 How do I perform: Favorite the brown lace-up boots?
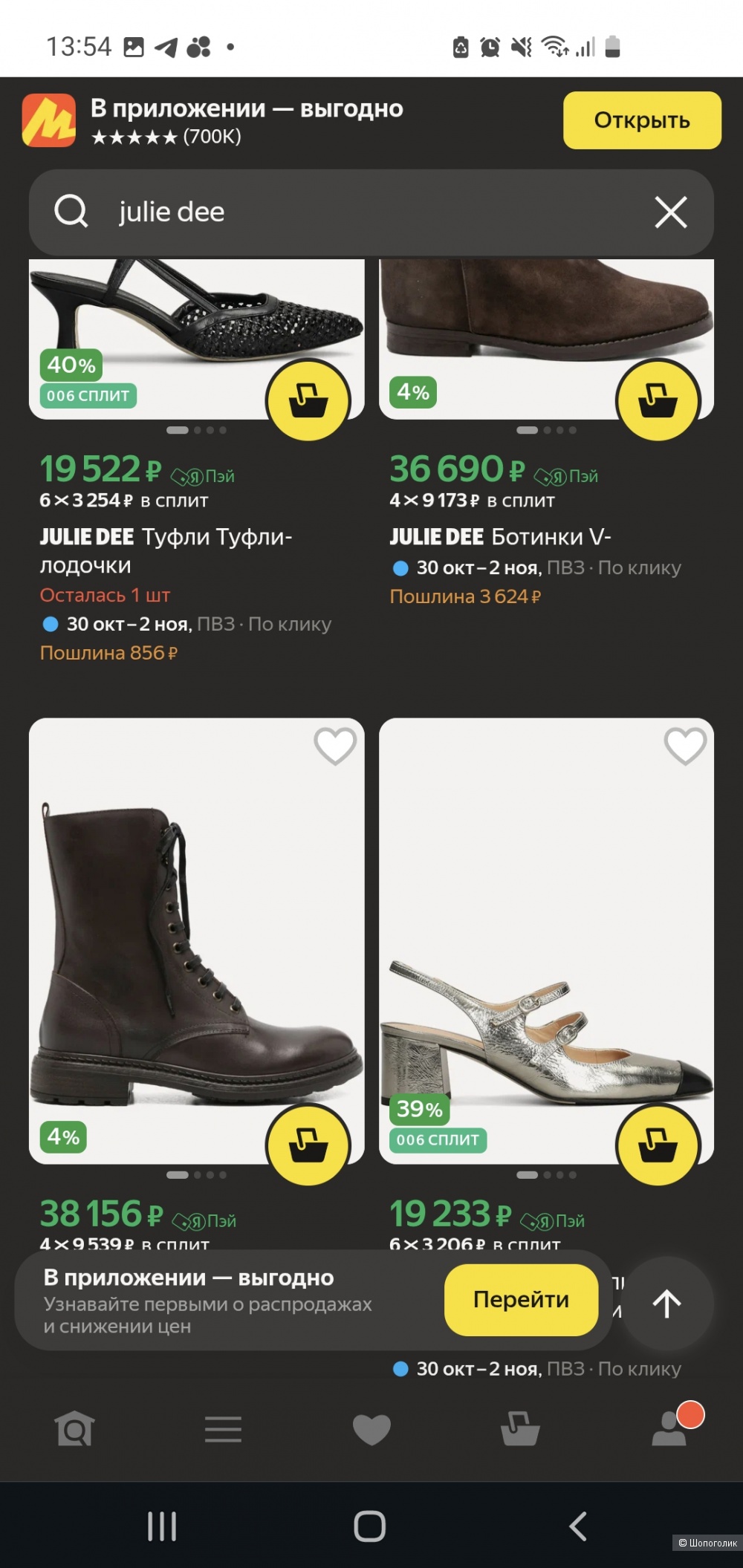335,746
